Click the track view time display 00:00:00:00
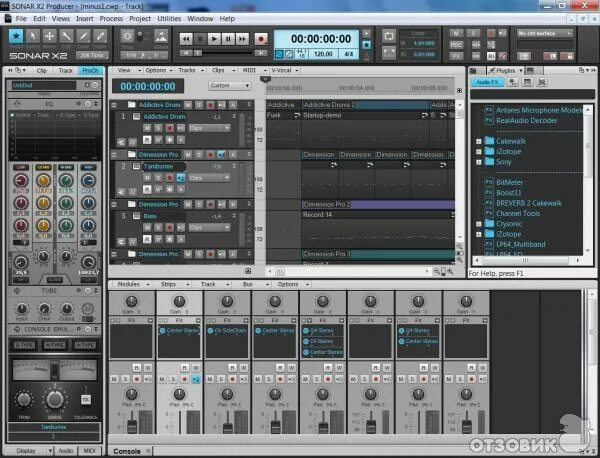The image size is (600, 458). [148, 86]
